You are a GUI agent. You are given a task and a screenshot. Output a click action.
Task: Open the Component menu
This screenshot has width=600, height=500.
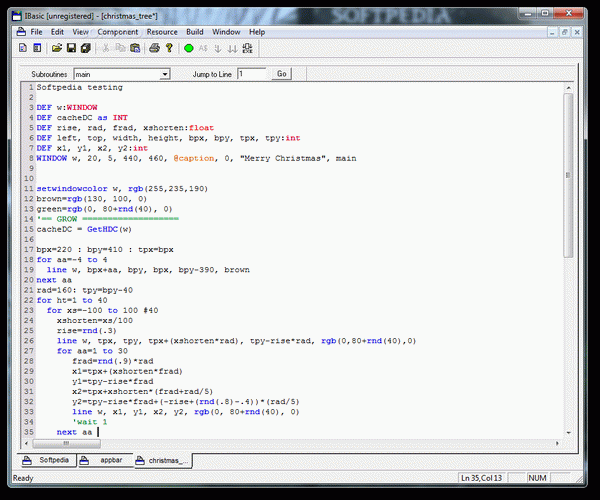[x=117, y=32]
